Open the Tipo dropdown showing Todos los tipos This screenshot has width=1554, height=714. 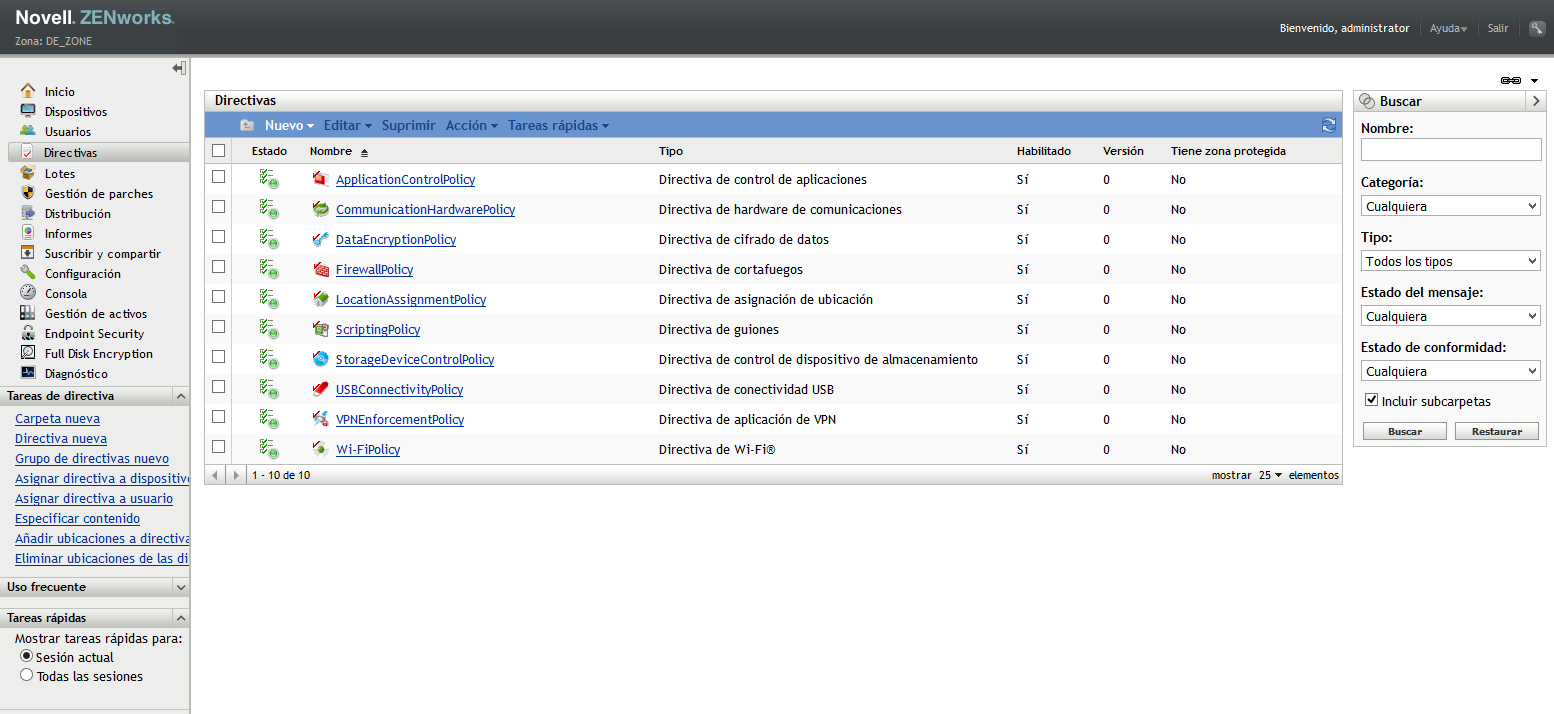point(1451,261)
